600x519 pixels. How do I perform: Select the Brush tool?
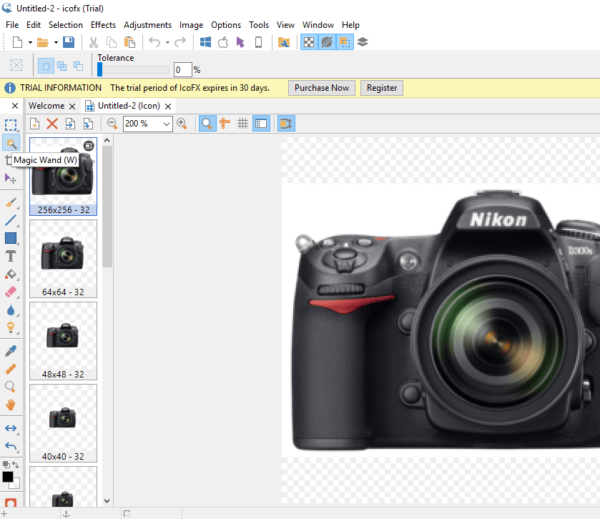pyautogui.click(x=11, y=202)
